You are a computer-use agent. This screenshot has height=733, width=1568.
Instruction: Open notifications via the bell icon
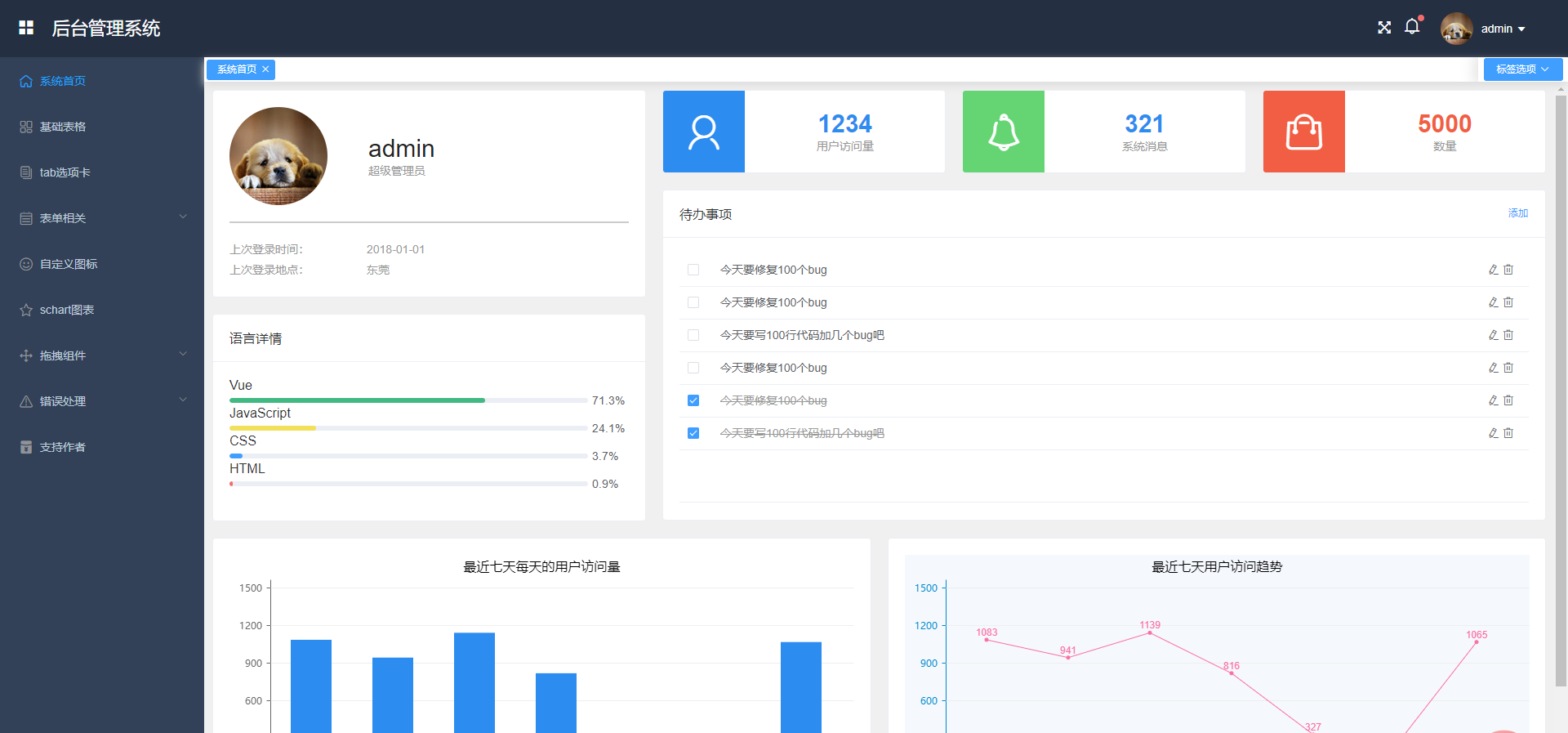pyautogui.click(x=1412, y=27)
